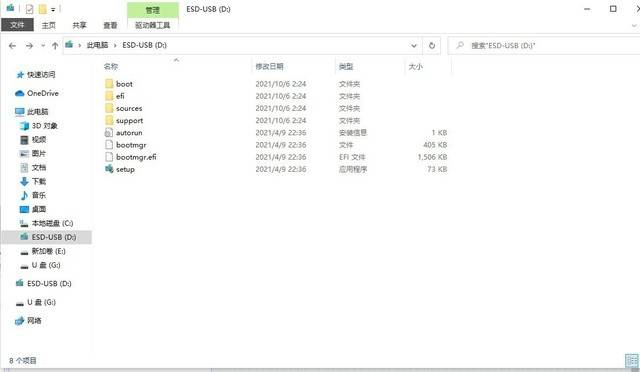Refresh the ESD-USB (D:) folder view

432,46
